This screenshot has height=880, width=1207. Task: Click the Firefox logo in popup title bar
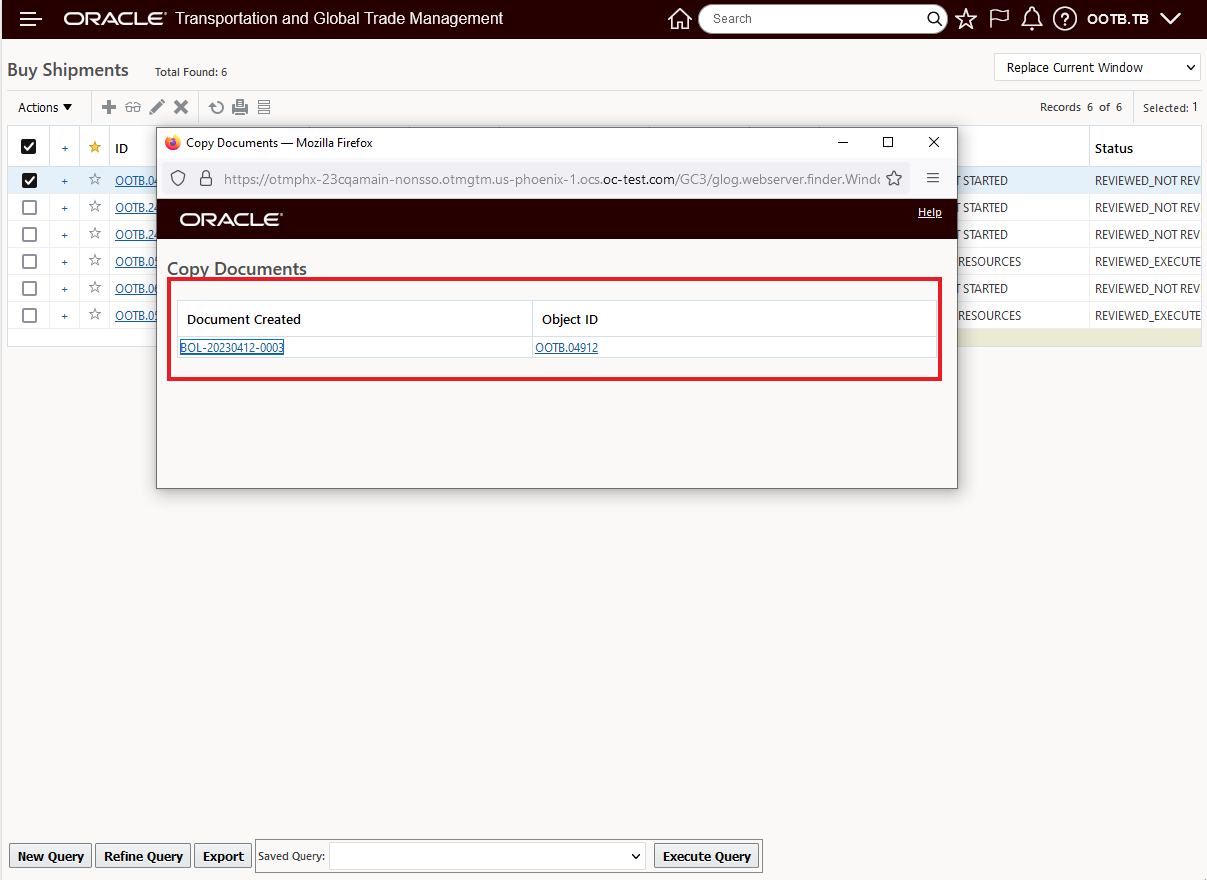(x=173, y=143)
